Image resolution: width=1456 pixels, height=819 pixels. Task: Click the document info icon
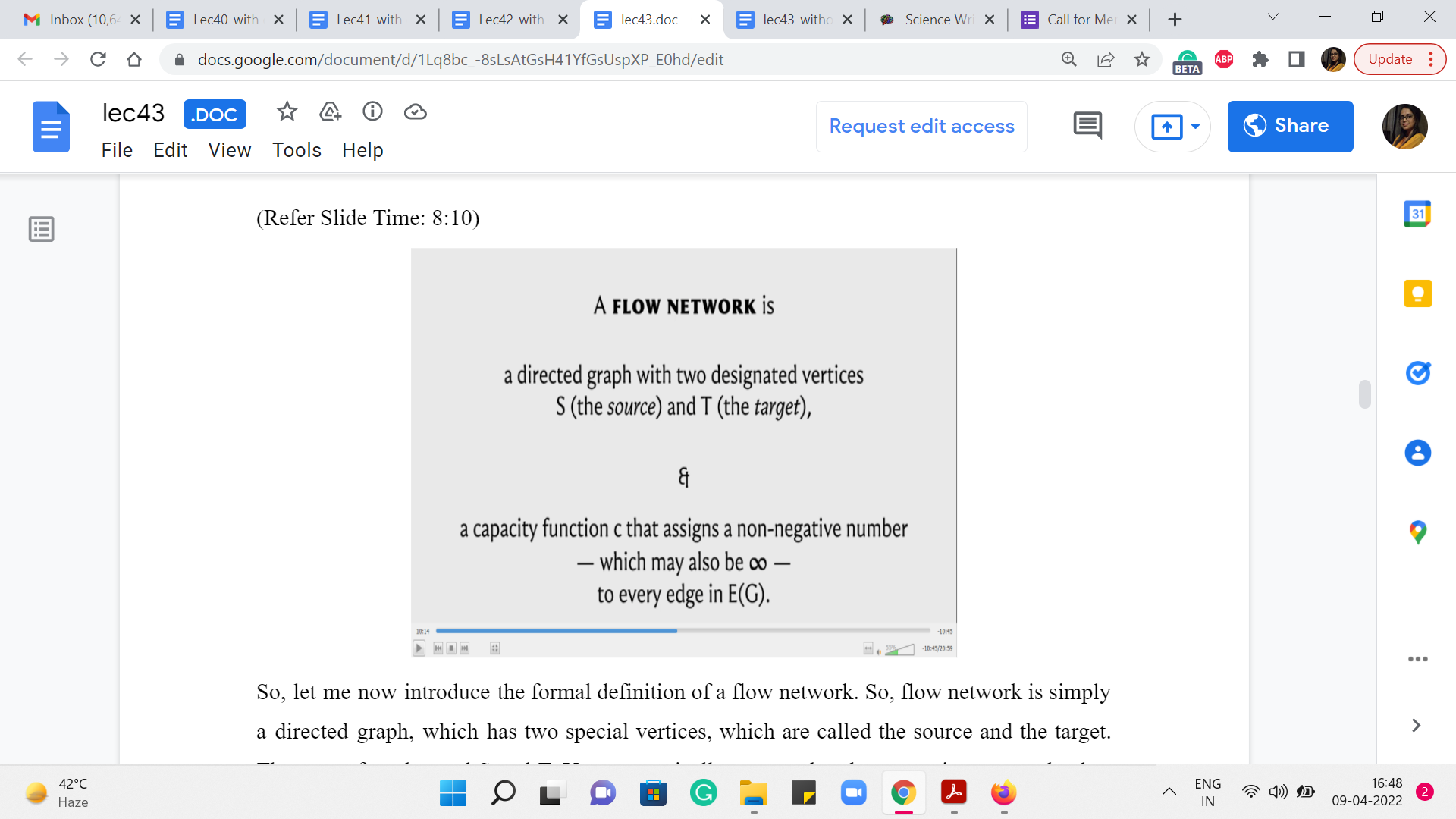372,112
